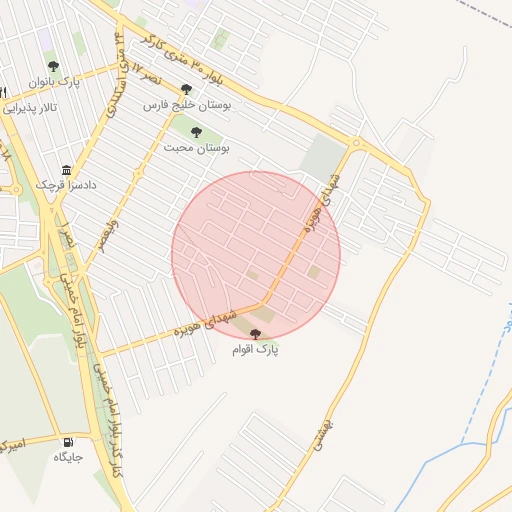Click the تالار پذیرایی label
Screen dimensions: 512x512
tap(30, 108)
